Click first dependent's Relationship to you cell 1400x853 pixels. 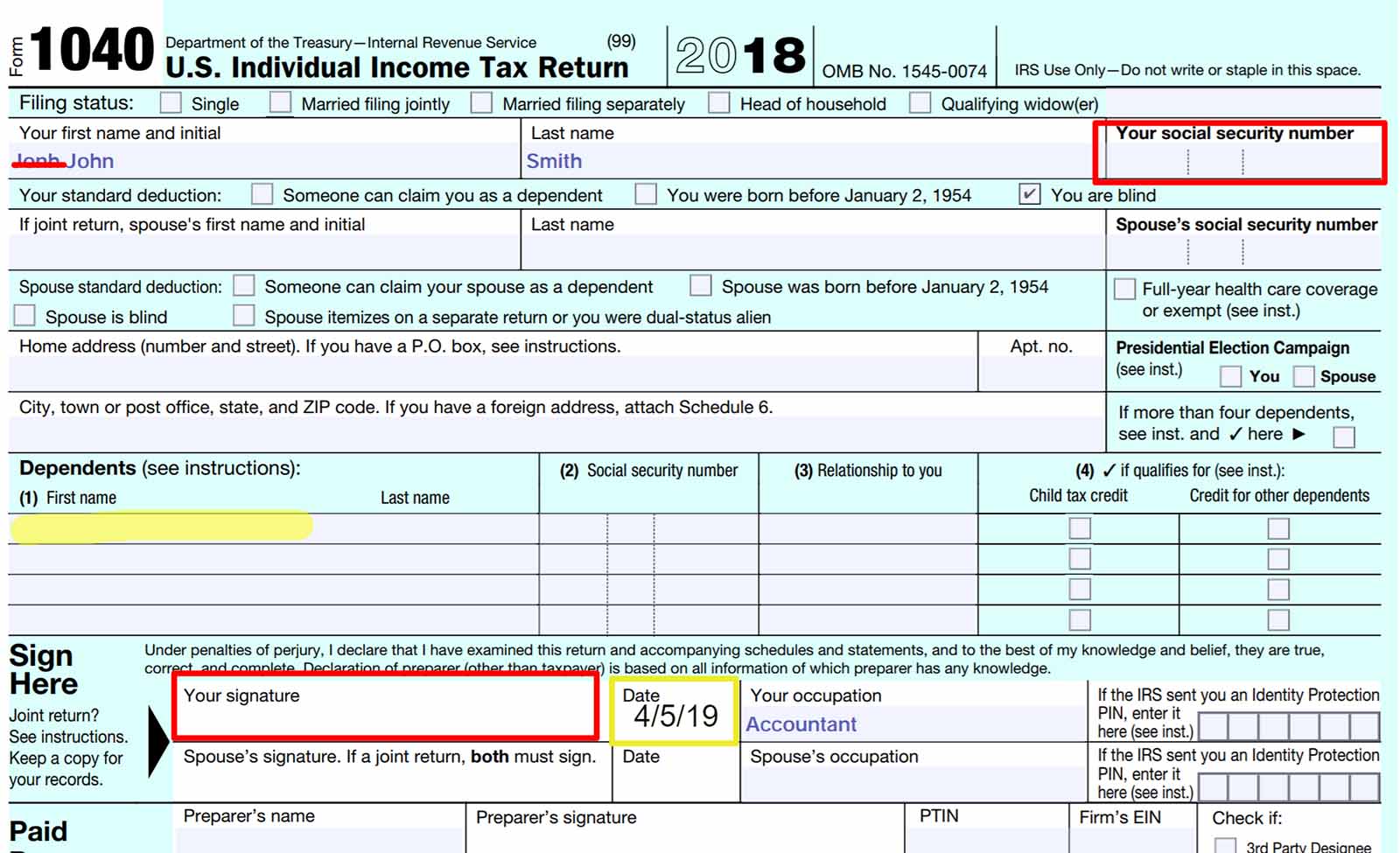868,528
